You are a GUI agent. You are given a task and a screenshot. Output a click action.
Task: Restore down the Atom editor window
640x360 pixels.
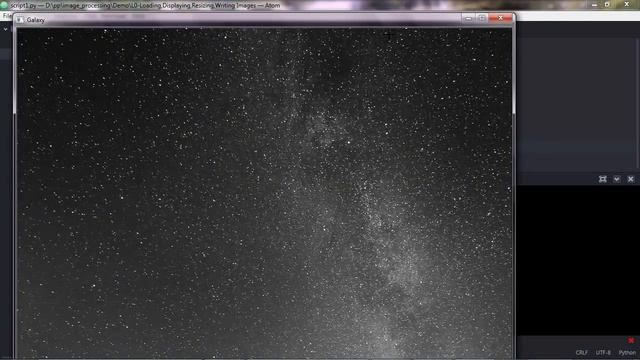[x=607, y=4]
